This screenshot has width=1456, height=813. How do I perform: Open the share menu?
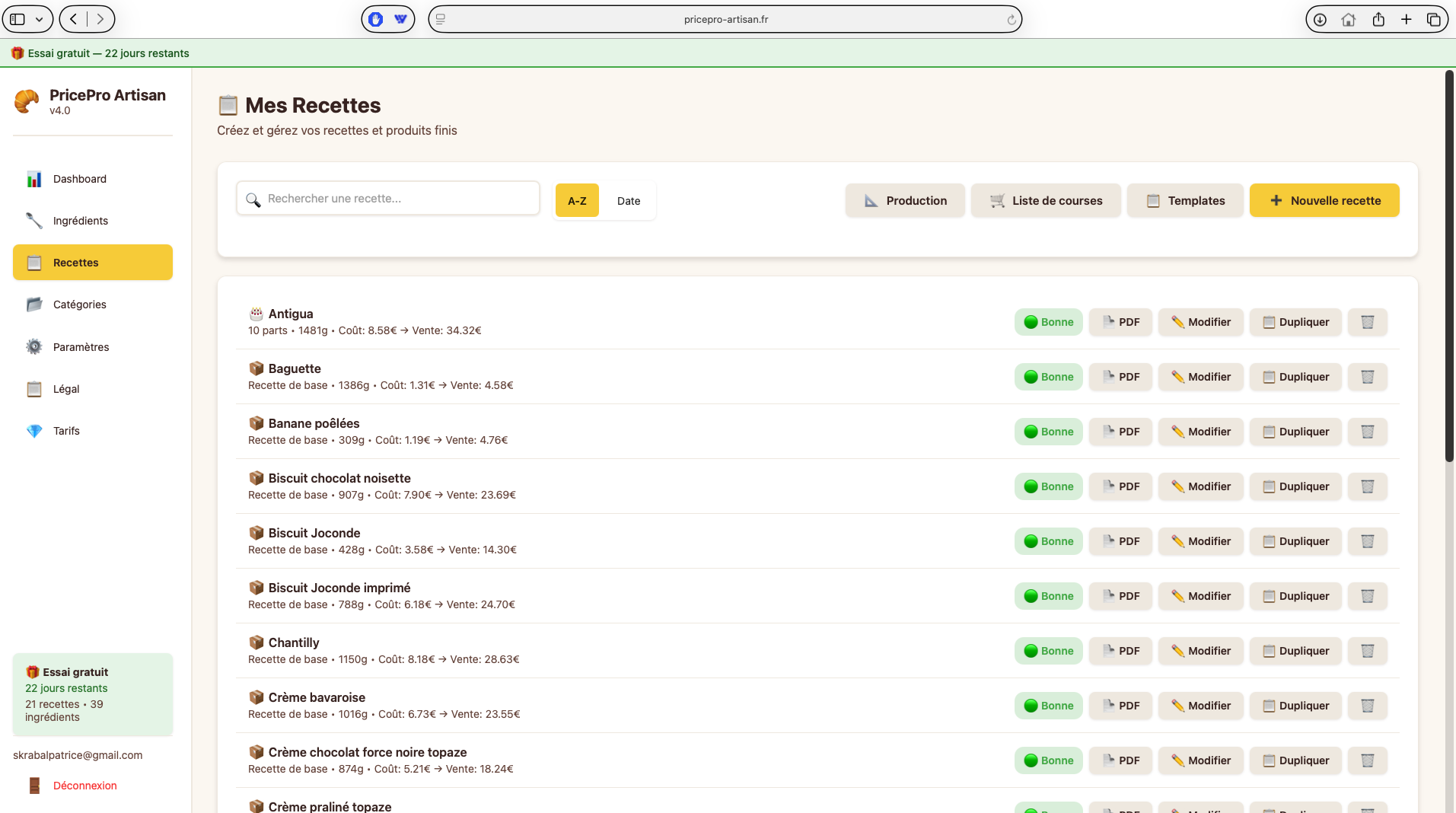click(1378, 20)
